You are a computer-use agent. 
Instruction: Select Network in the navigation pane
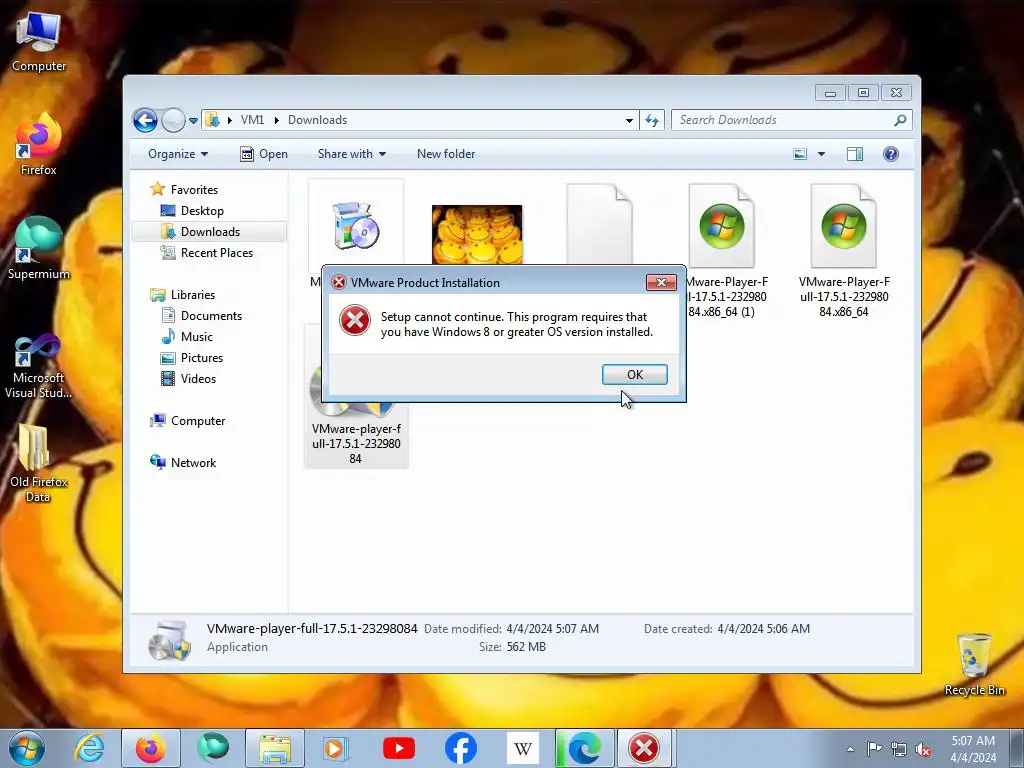tap(193, 462)
